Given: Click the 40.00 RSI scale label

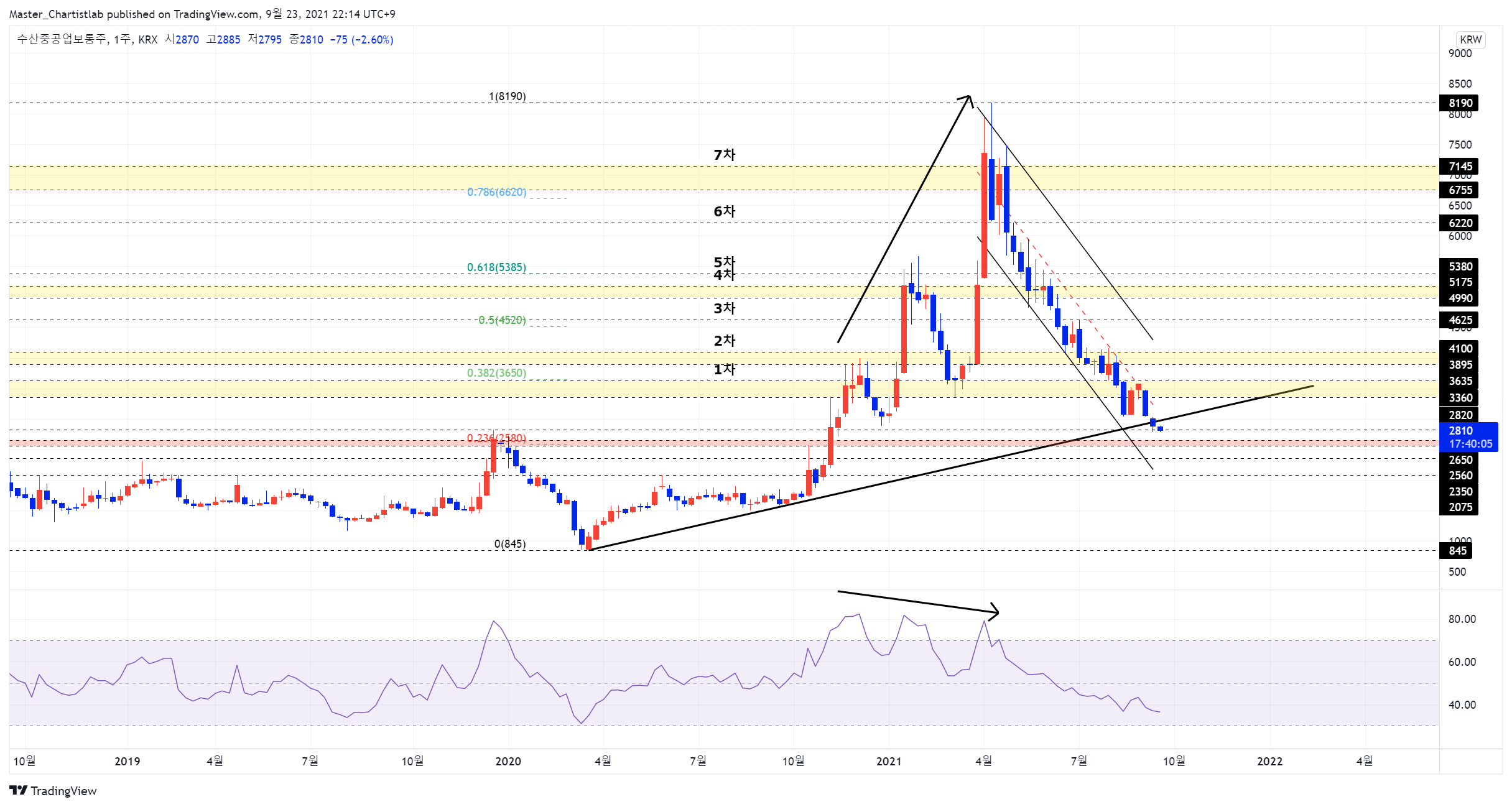Looking at the screenshot, I should pos(1462,705).
